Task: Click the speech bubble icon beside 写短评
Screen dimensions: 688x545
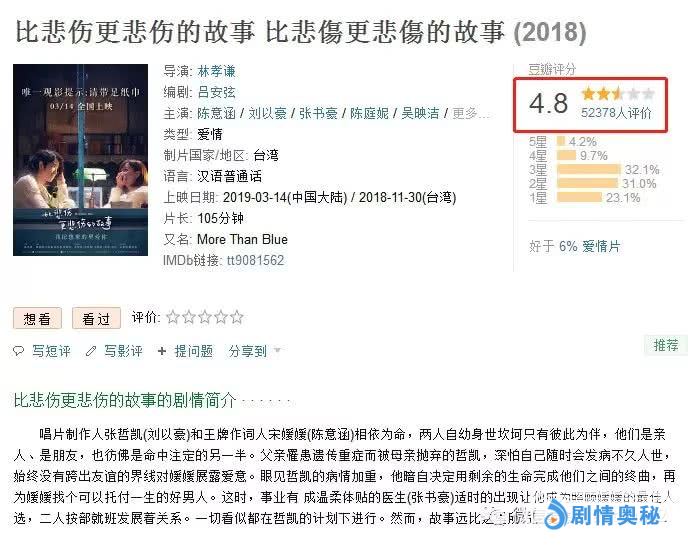Action: coord(18,351)
